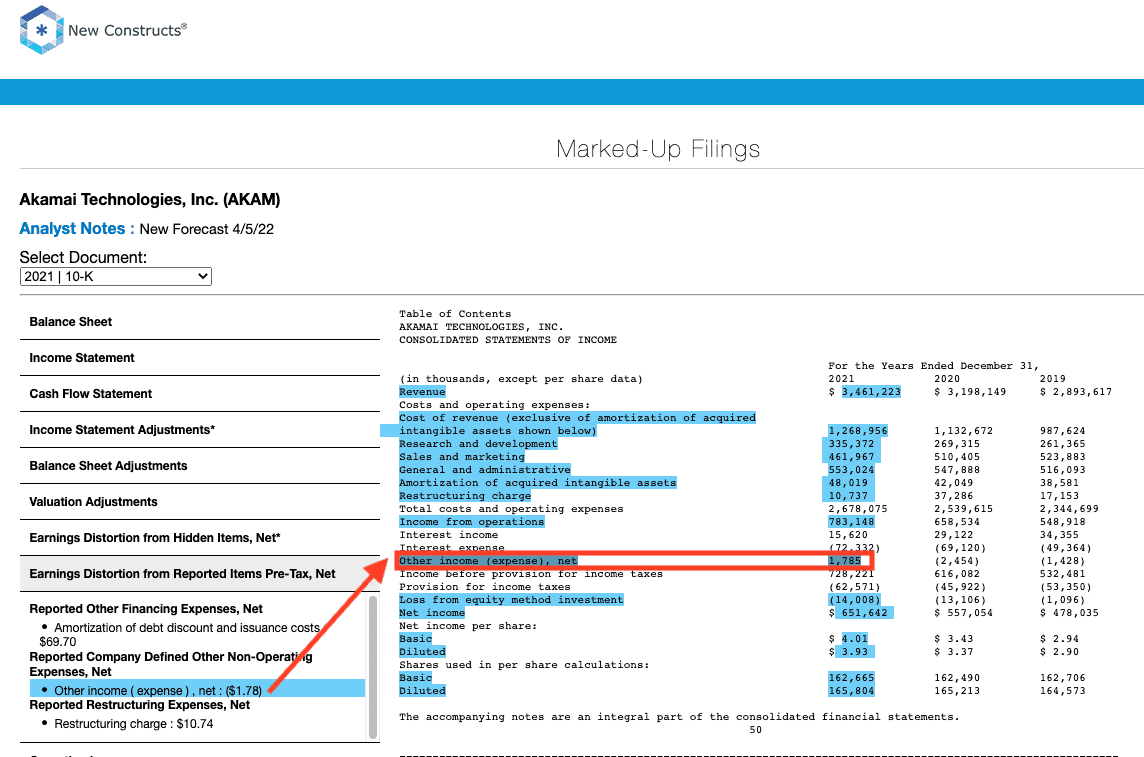Click the left panel vertical scrollbar

point(374,667)
